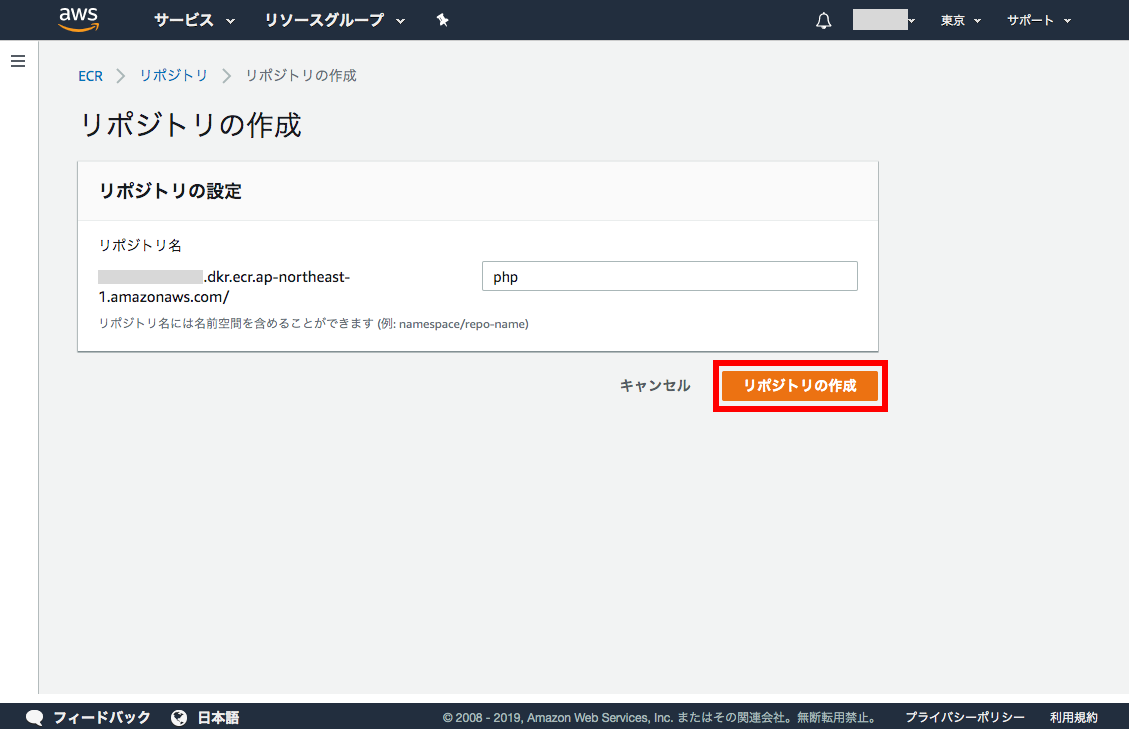This screenshot has width=1129, height=729.
Task: Open the hamburger side navigation menu
Action: 18,61
